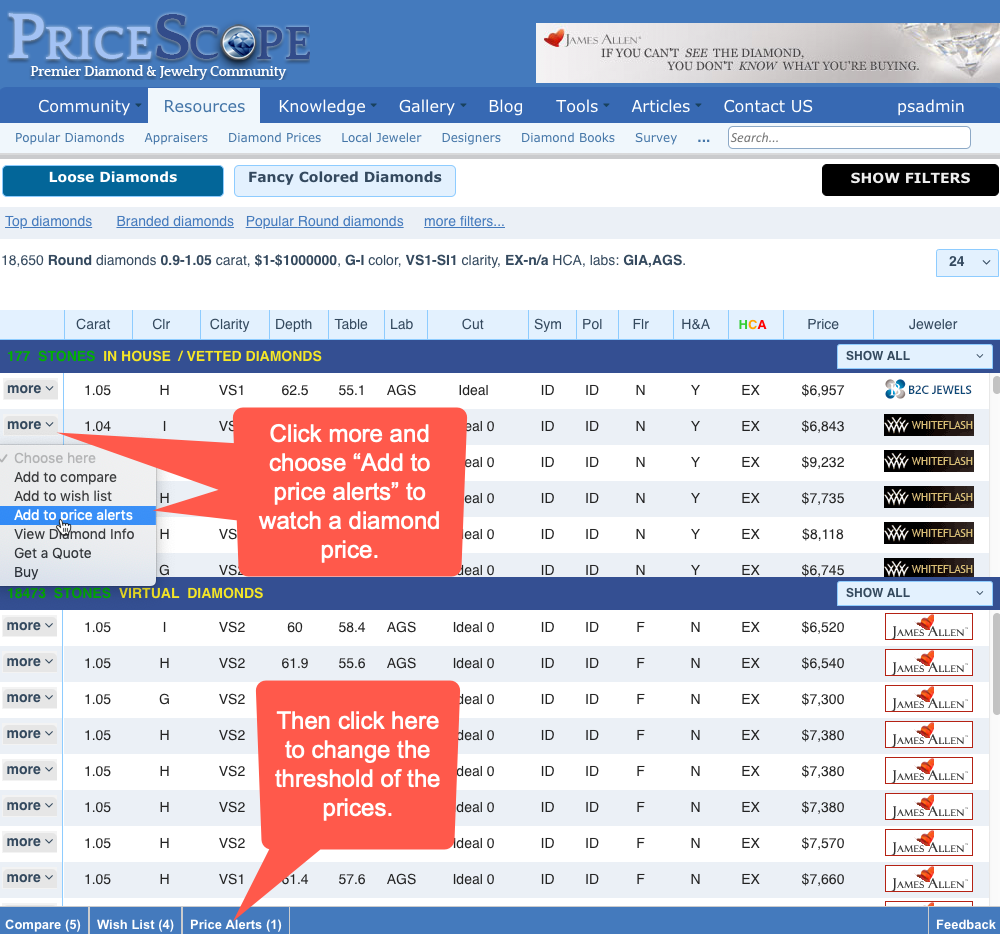Open the James Allen banner ad
1000x934 pixels.
(x=767, y=53)
